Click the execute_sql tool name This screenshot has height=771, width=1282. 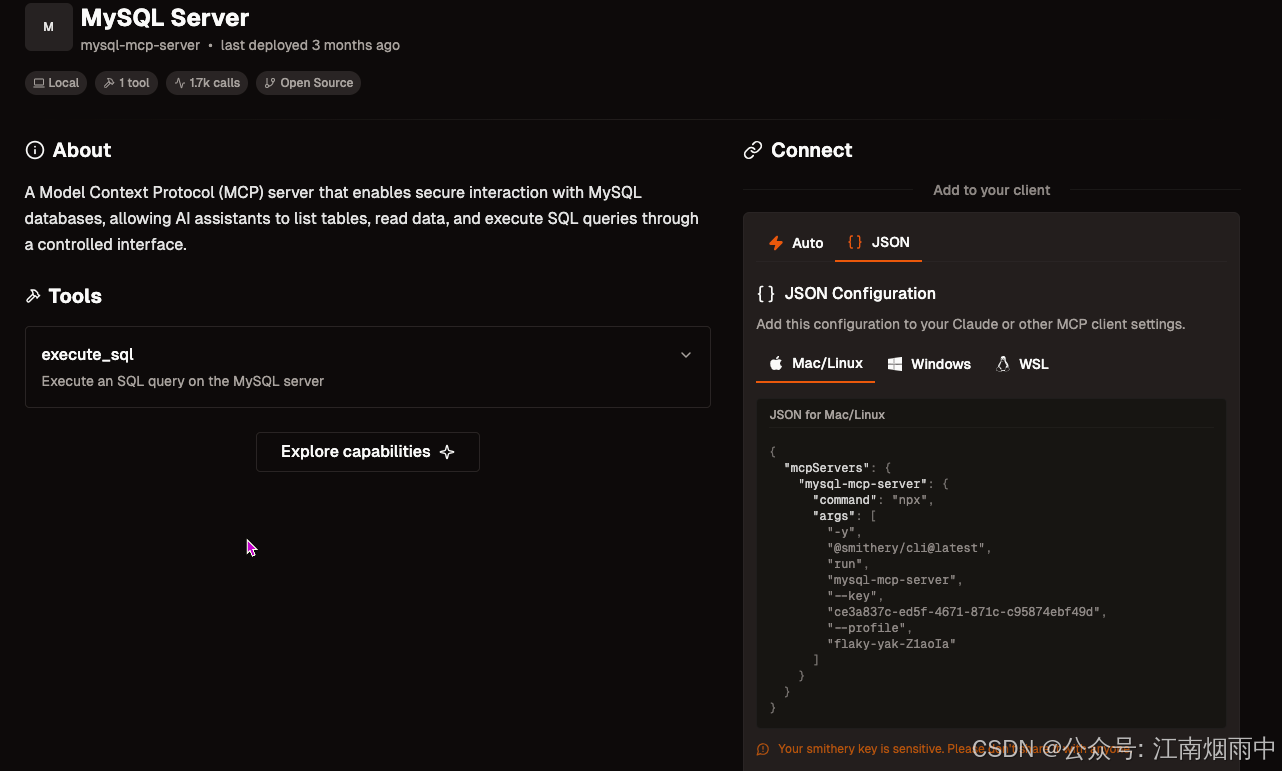point(87,354)
